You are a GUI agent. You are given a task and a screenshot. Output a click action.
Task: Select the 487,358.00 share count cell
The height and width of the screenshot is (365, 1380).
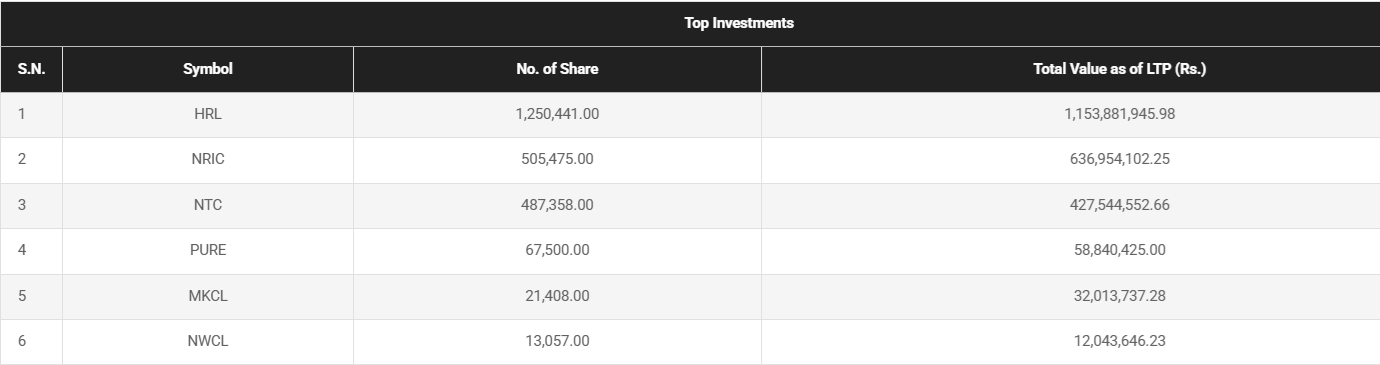[557, 205]
